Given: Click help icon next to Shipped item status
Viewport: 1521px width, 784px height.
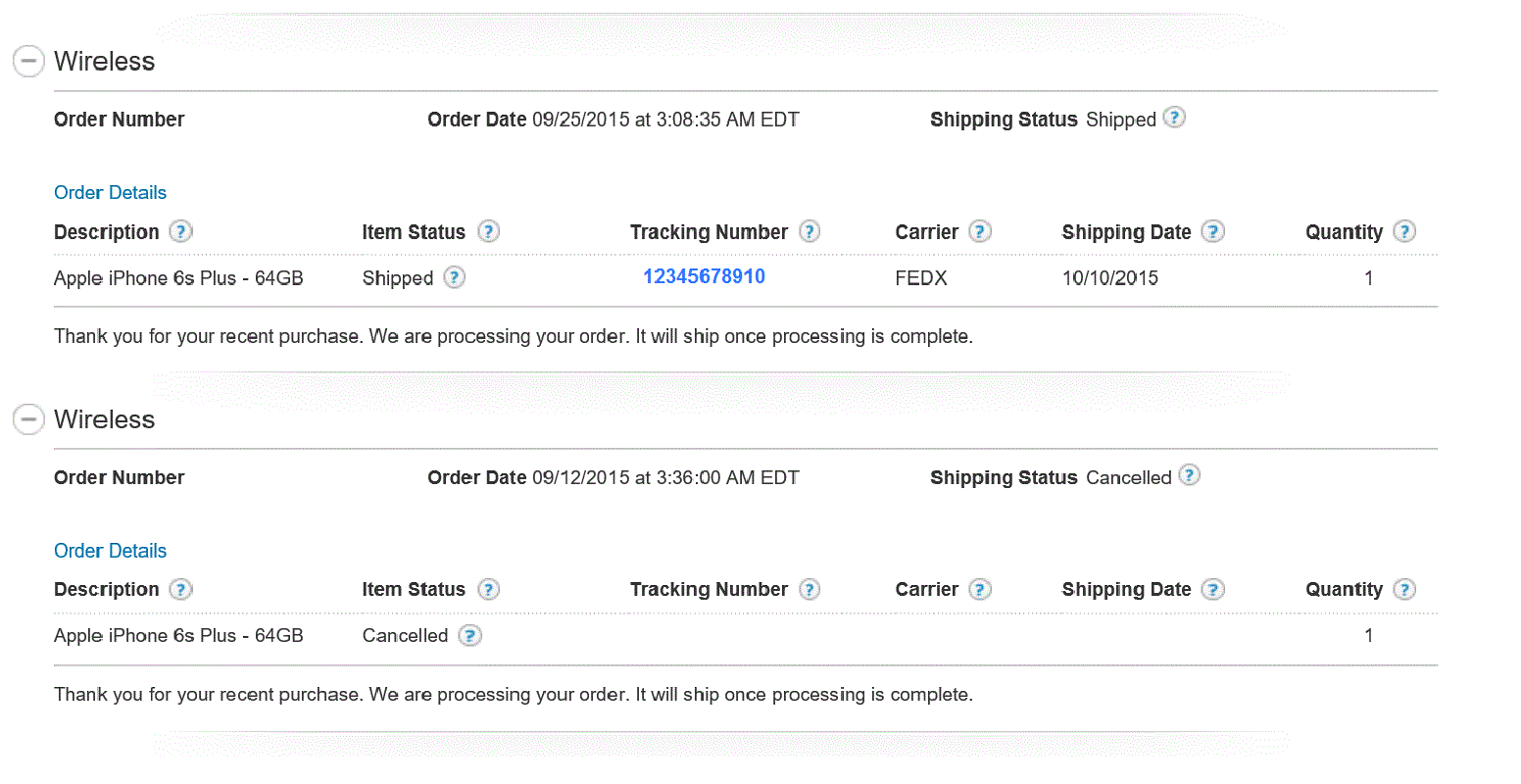Looking at the screenshot, I should [x=454, y=277].
